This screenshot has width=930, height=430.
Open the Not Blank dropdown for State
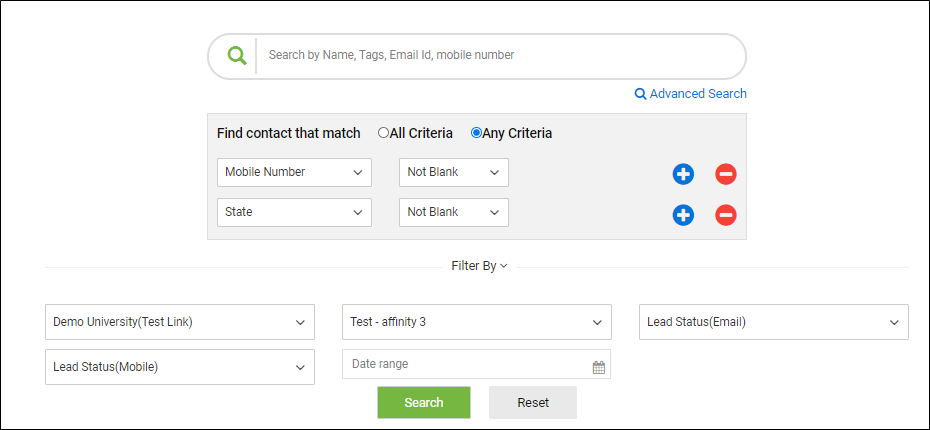tap(454, 212)
